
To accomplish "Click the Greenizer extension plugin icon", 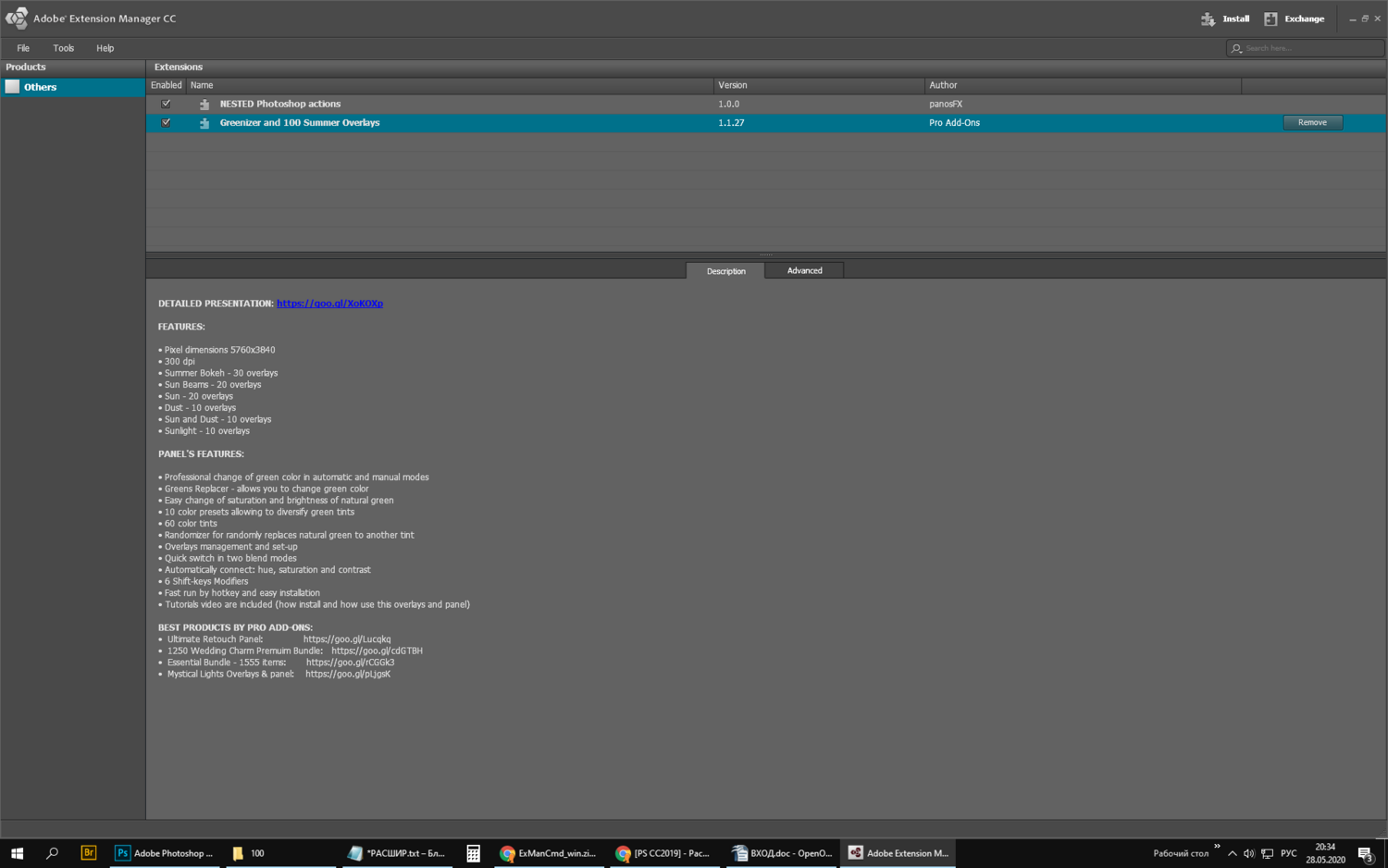I will tap(204, 123).
